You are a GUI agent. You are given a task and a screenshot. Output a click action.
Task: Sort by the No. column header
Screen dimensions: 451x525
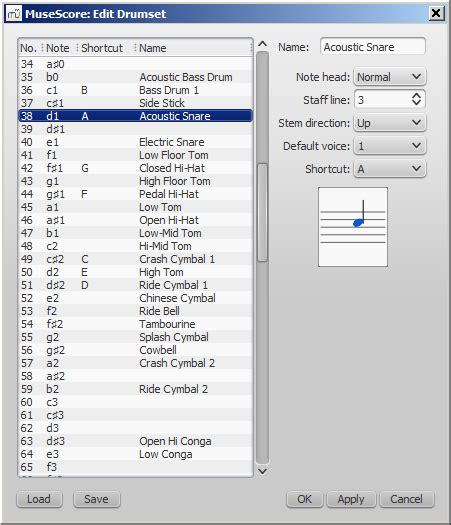tap(29, 48)
